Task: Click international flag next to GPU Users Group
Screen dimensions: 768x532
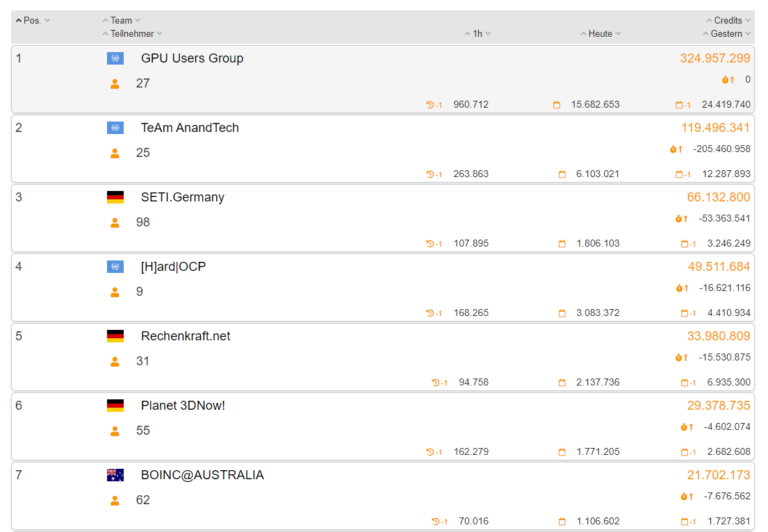Action: click(115, 59)
